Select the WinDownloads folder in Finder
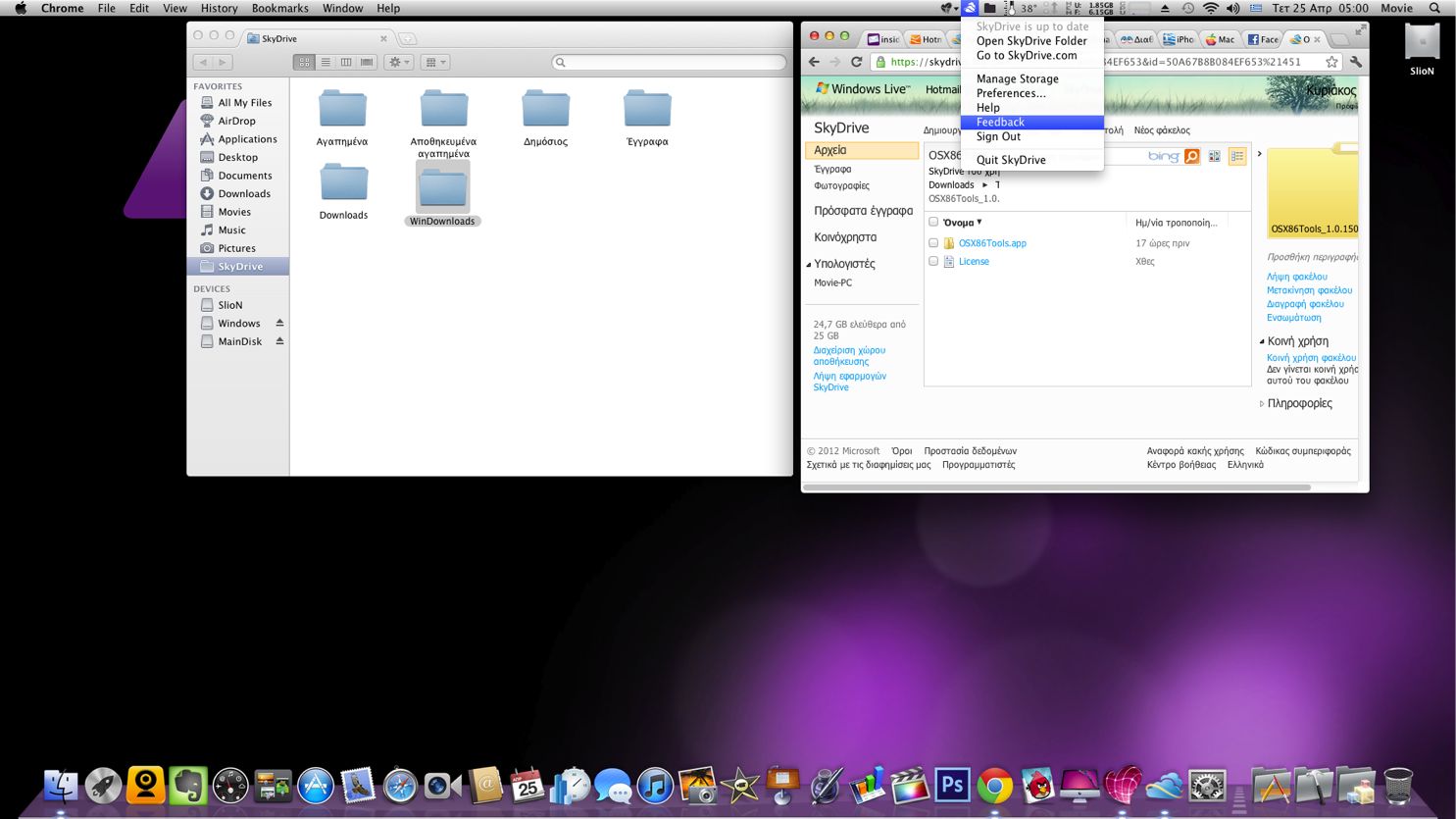This screenshot has width=1456, height=819. [442, 194]
